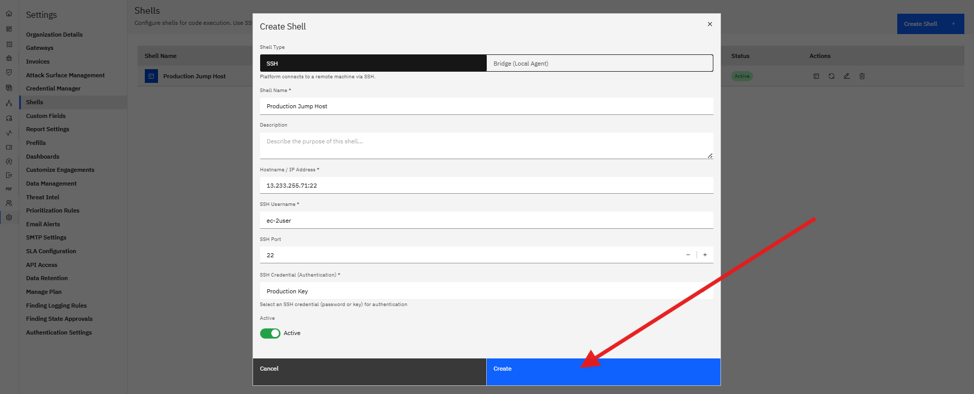Open Invoices in settings menu
974x394 pixels.
(38, 62)
